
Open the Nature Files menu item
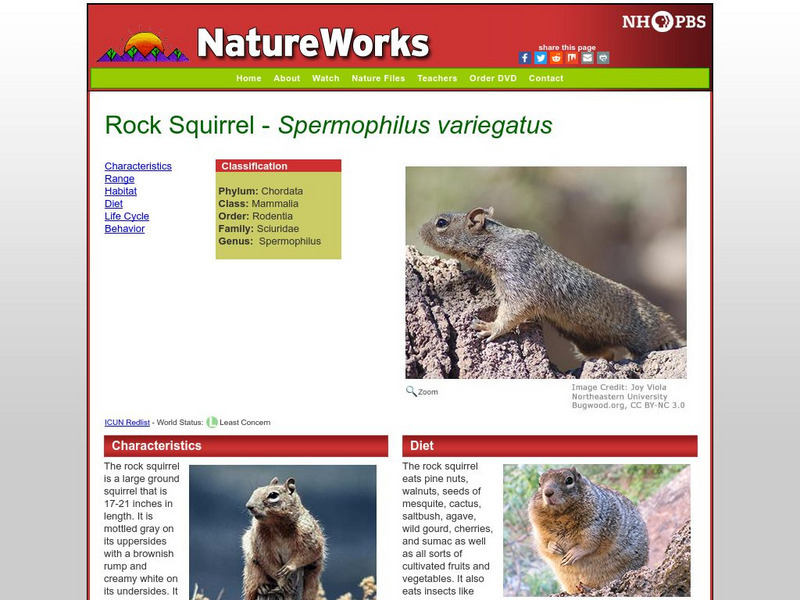click(378, 78)
